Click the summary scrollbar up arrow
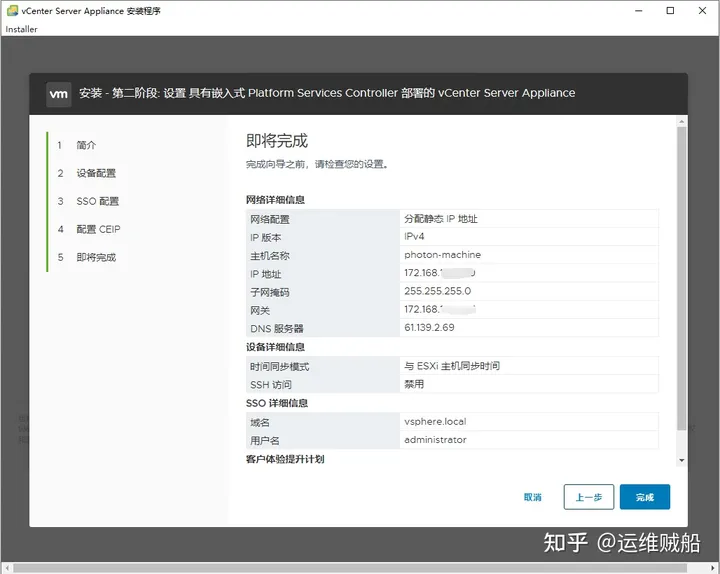Viewport: 720px width, 574px height. (682, 132)
